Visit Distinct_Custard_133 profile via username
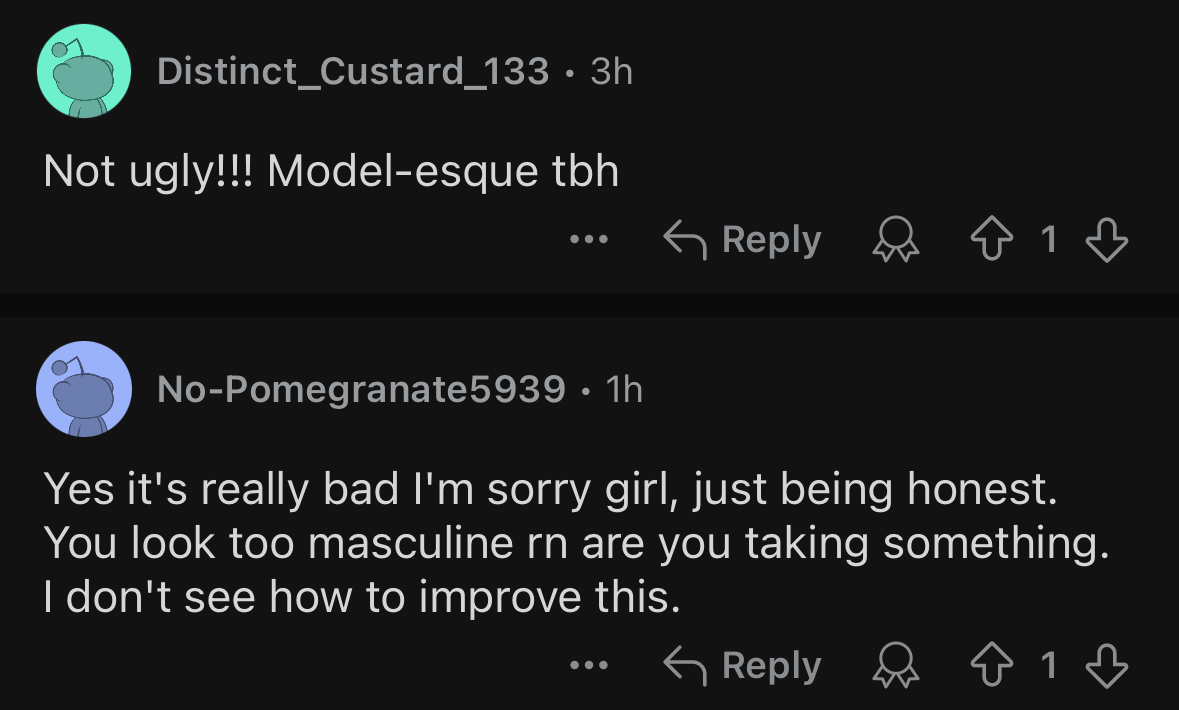This screenshot has width=1179, height=710. (x=353, y=71)
